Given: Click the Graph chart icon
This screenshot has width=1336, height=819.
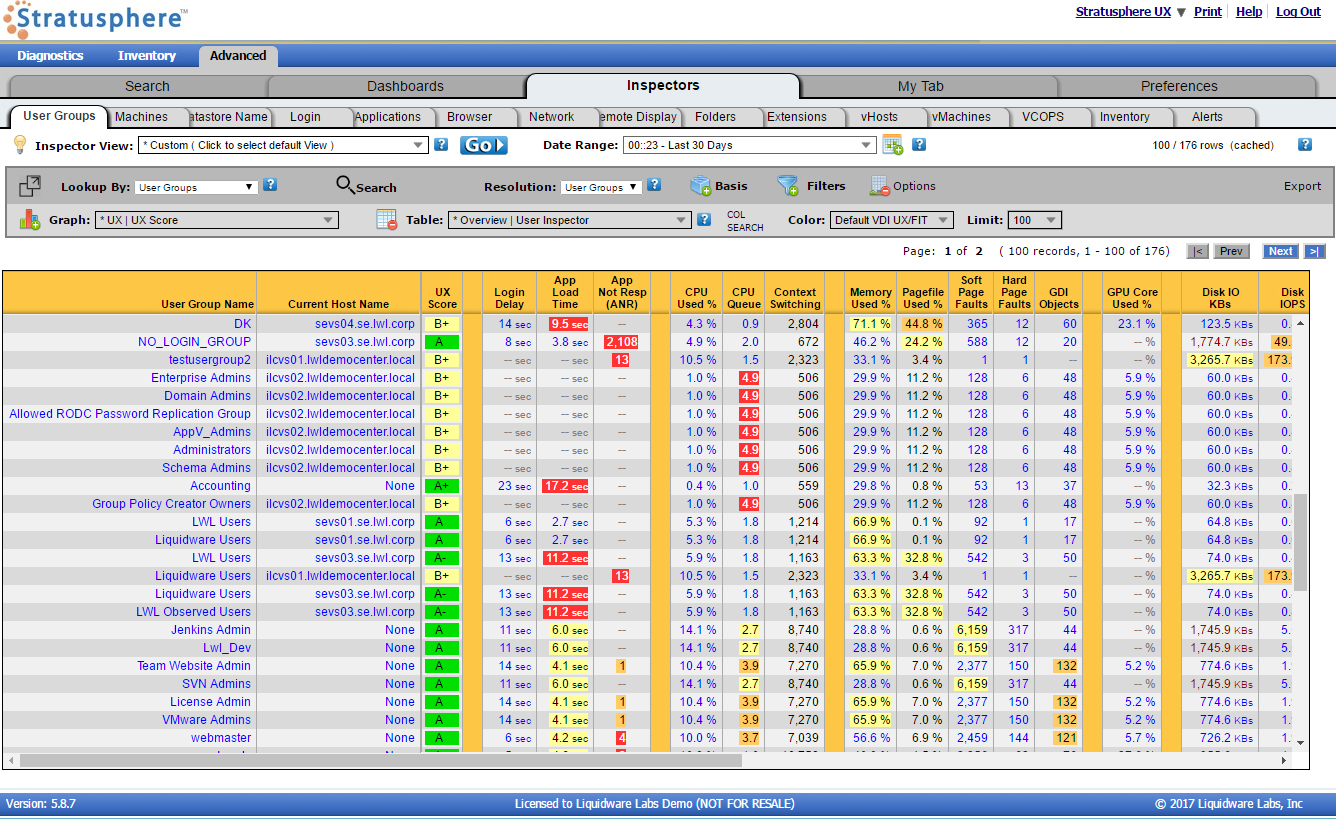Looking at the screenshot, I should point(30,220).
